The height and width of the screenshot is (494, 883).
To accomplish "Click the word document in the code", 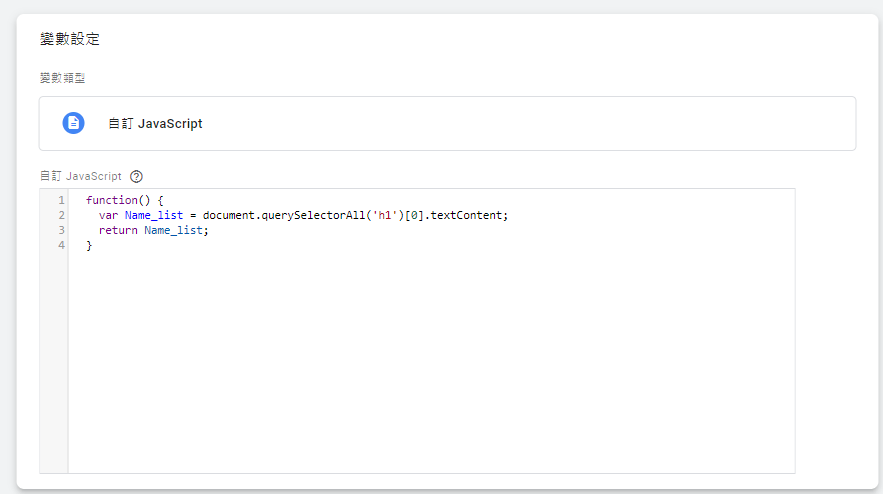I will (228, 215).
